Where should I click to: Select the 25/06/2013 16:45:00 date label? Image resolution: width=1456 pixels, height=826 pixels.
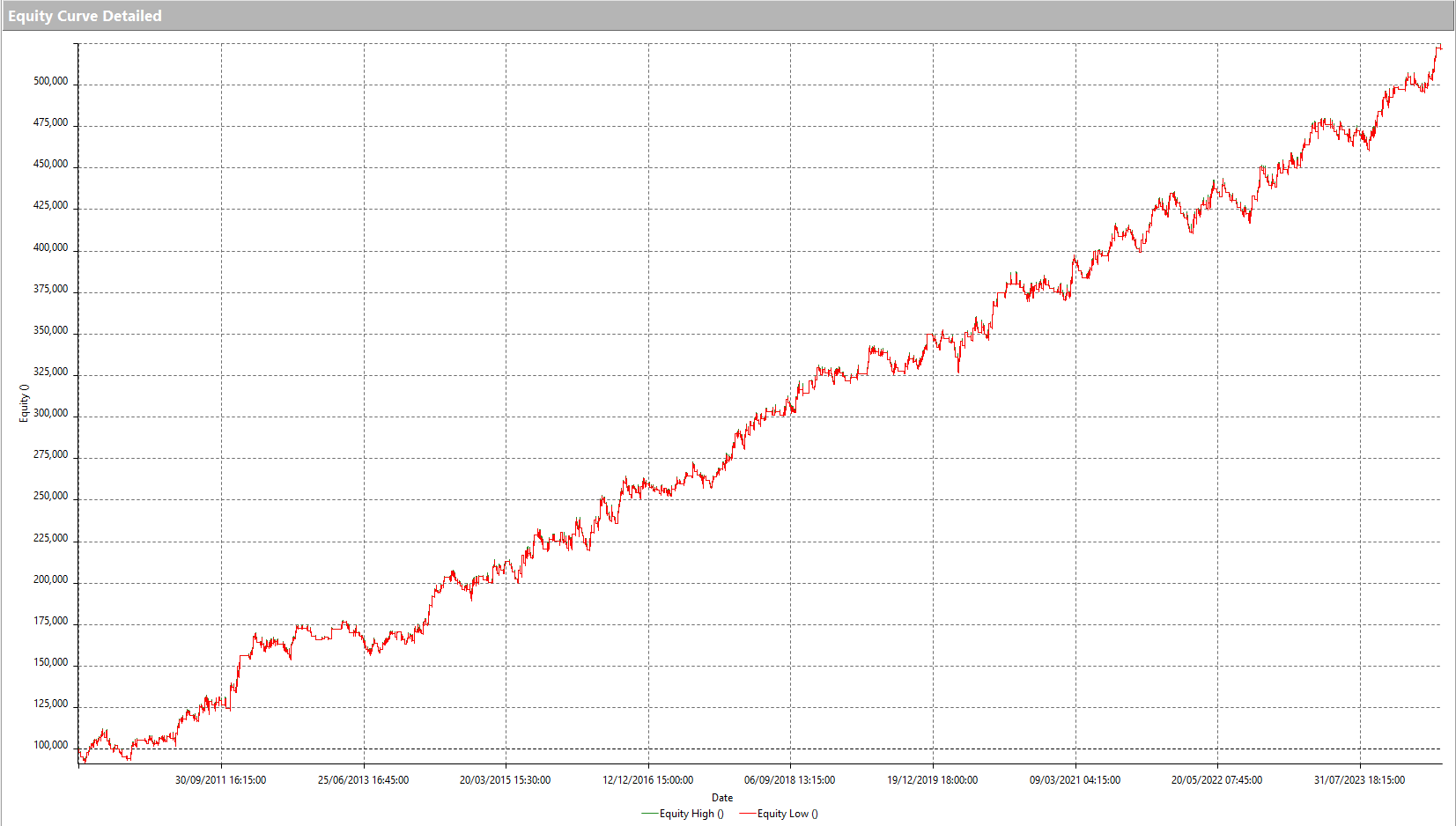363,780
